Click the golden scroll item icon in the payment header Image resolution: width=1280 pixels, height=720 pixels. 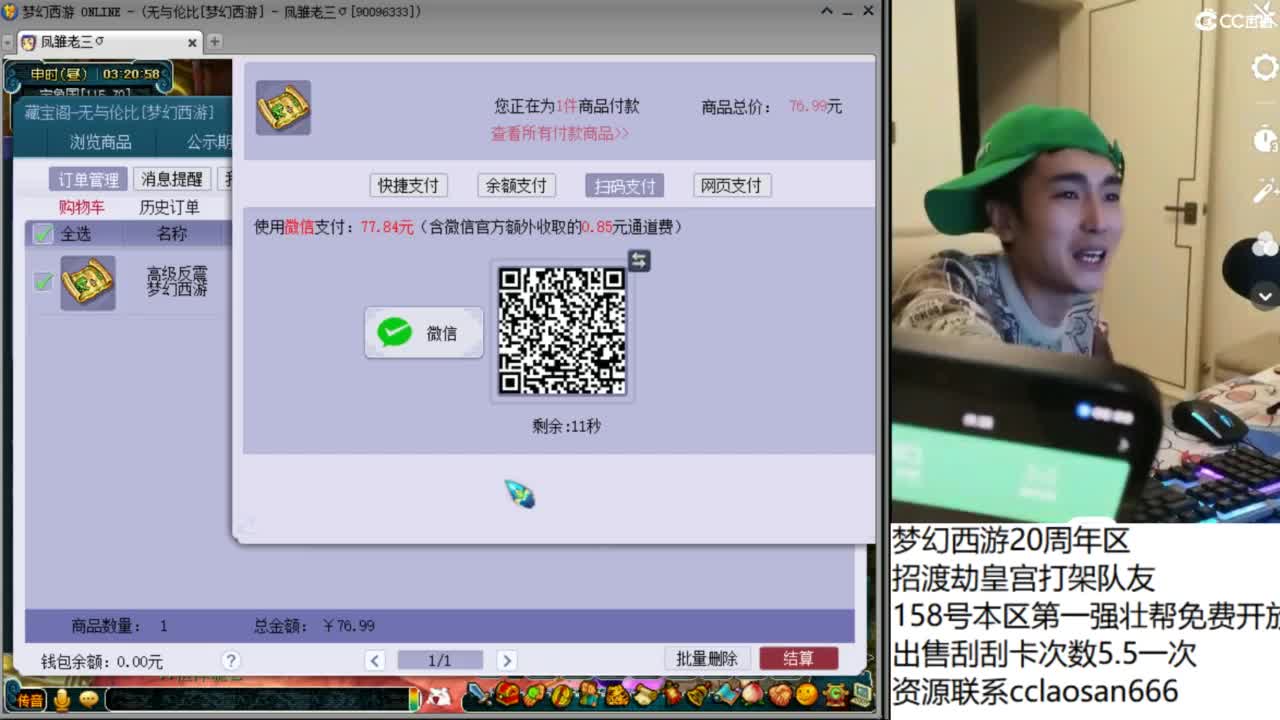tap(283, 108)
